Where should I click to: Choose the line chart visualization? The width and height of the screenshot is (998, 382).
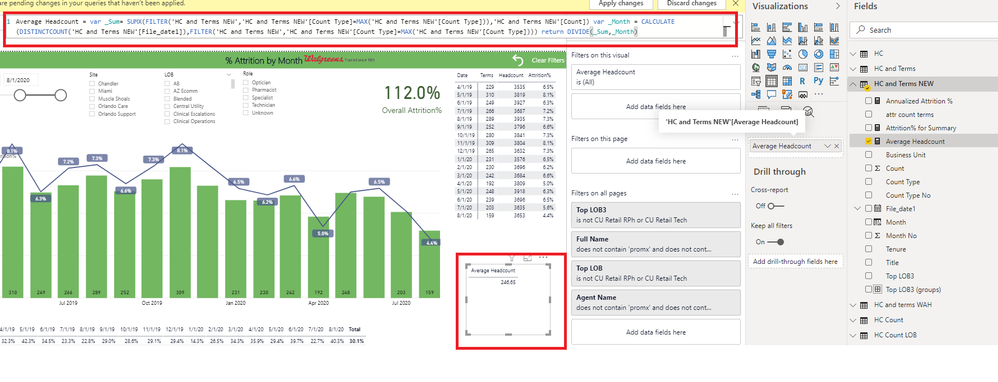[x=756, y=41]
